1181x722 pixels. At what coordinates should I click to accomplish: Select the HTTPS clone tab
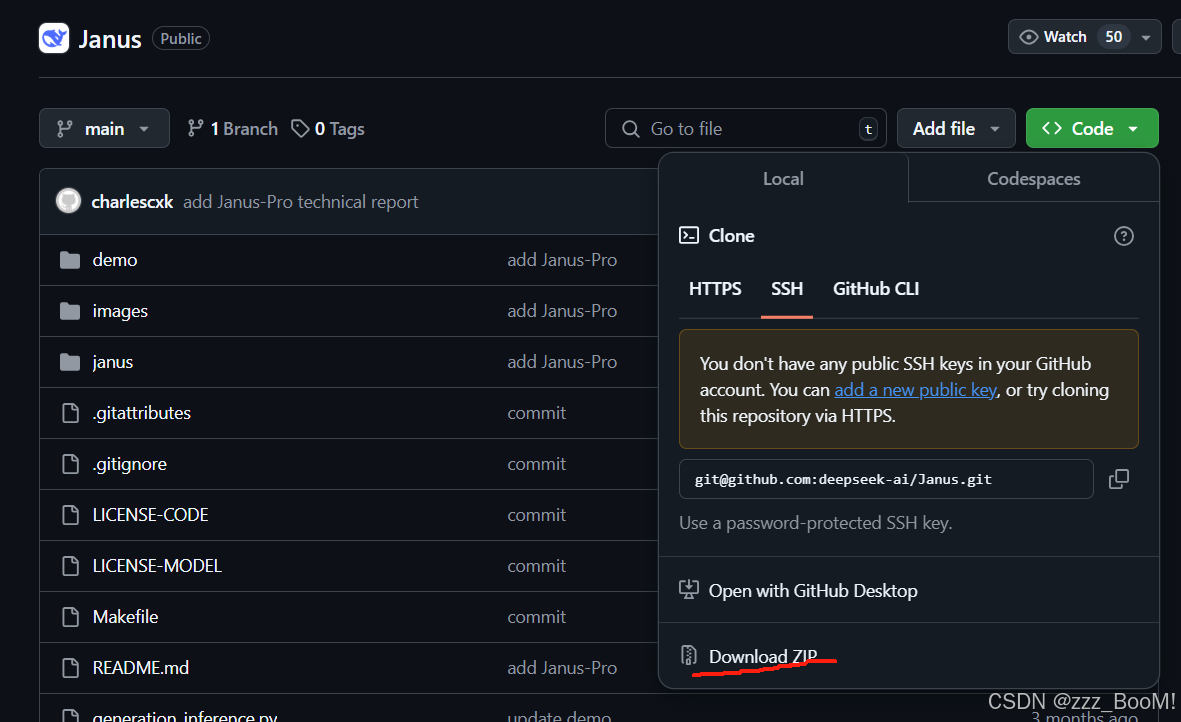(x=715, y=289)
